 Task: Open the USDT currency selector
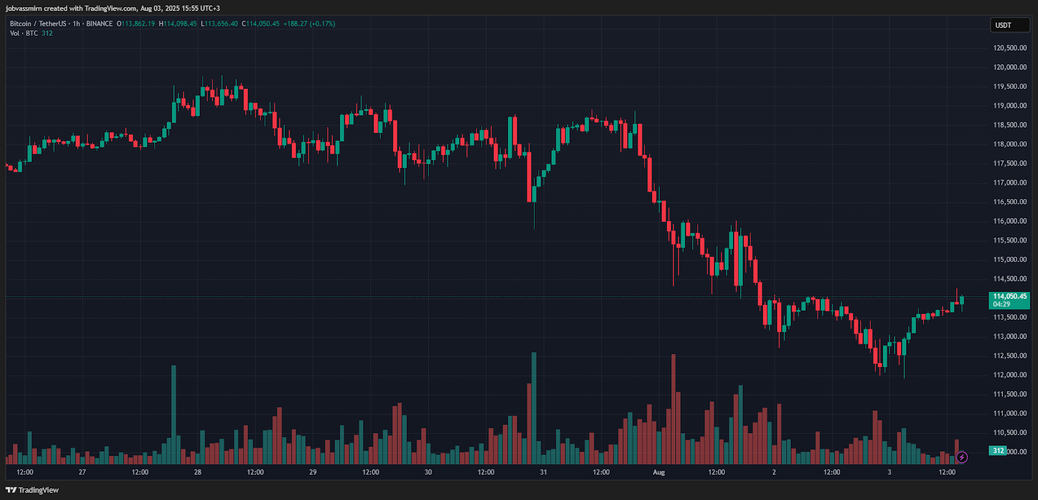click(1002, 25)
